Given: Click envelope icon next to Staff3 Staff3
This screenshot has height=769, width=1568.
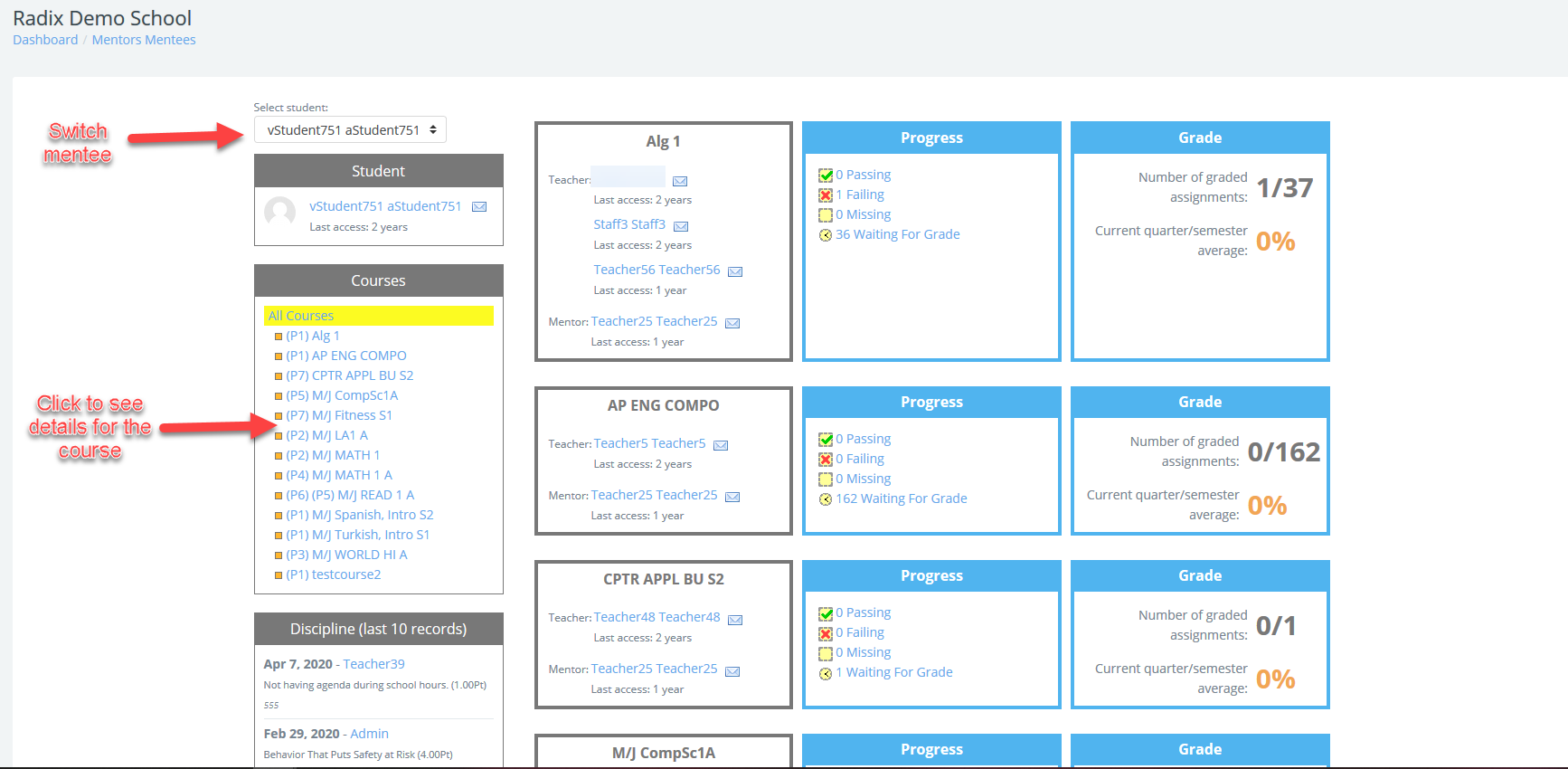Looking at the screenshot, I should click(x=681, y=226).
